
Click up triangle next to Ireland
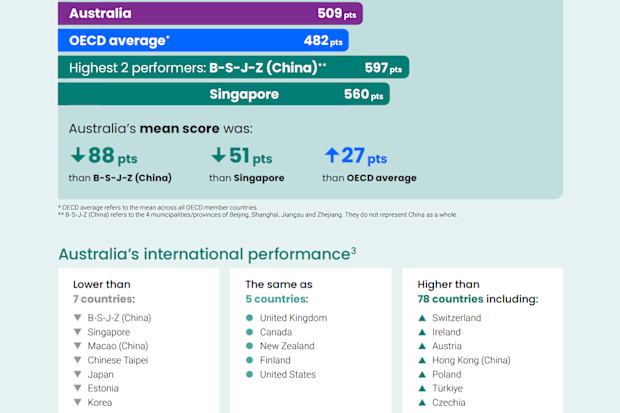pyautogui.click(x=422, y=332)
